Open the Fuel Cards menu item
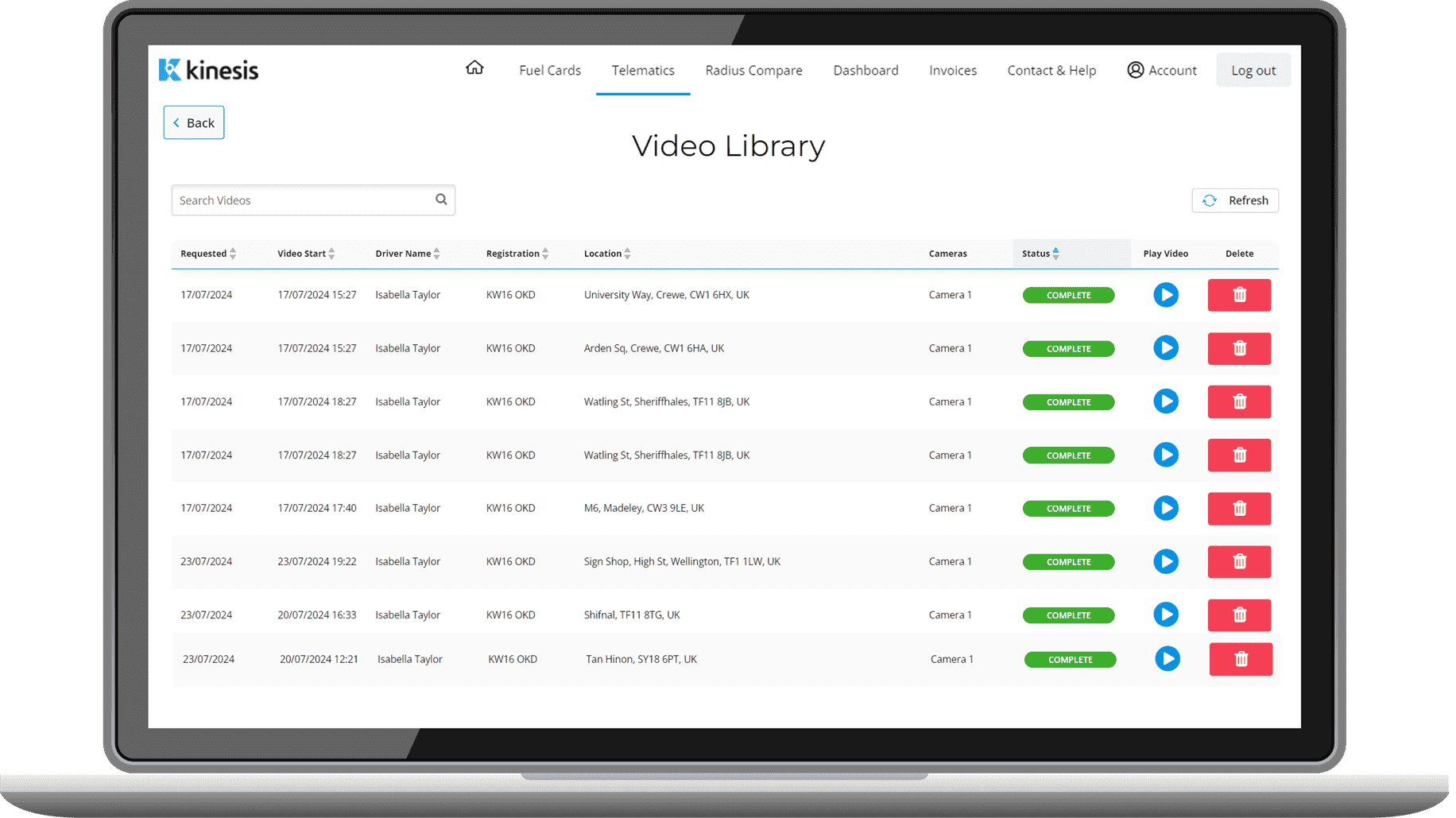1456x818 pixels. pos(550,70)
